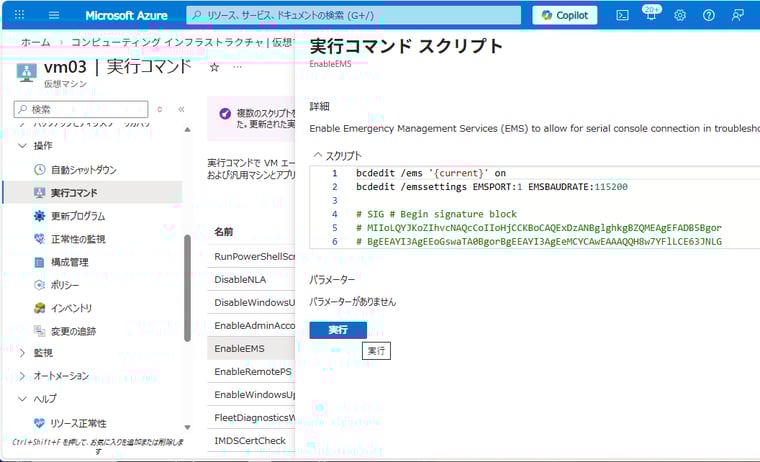This screenshot has height=462, width=760.
Task: Click the リソース正常性 heart icon
Action: click(39, 423)
